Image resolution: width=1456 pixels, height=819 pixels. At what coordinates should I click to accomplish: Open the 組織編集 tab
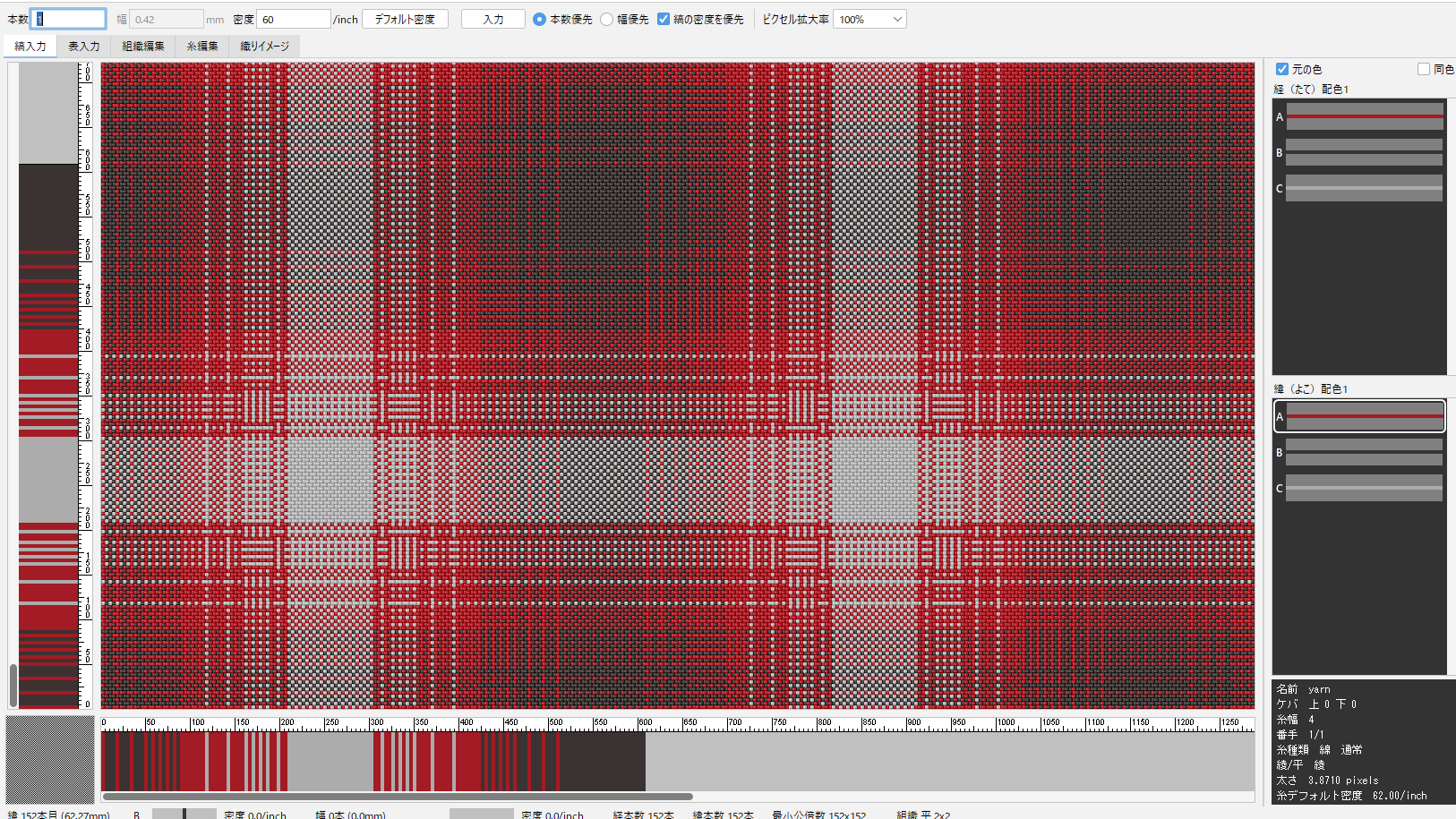tap(143, 47)
